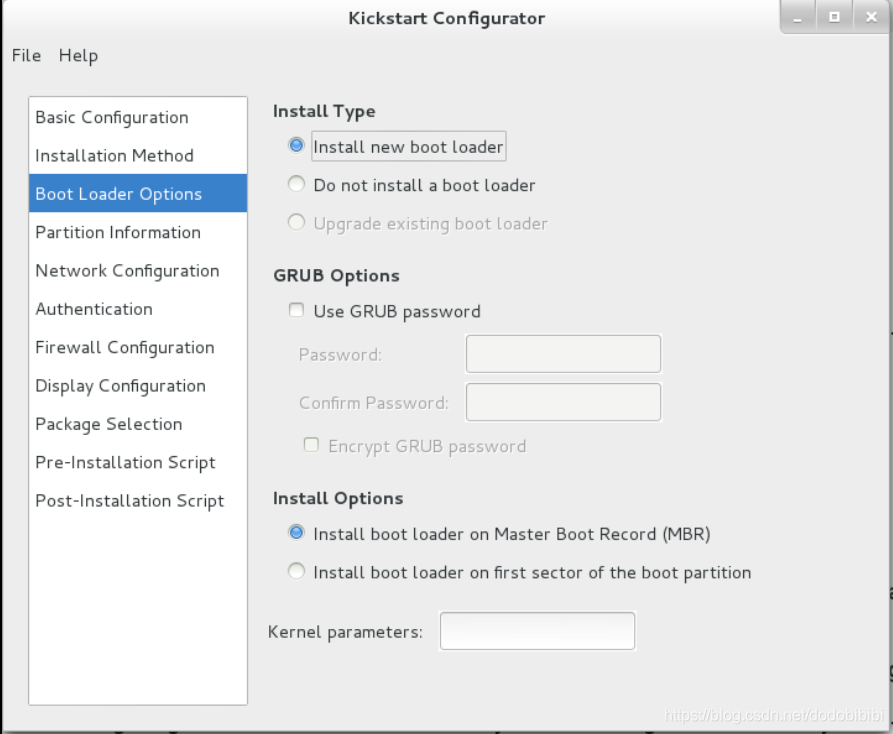Open Display Configuration

pyautogui.click(x=138, y=386)
